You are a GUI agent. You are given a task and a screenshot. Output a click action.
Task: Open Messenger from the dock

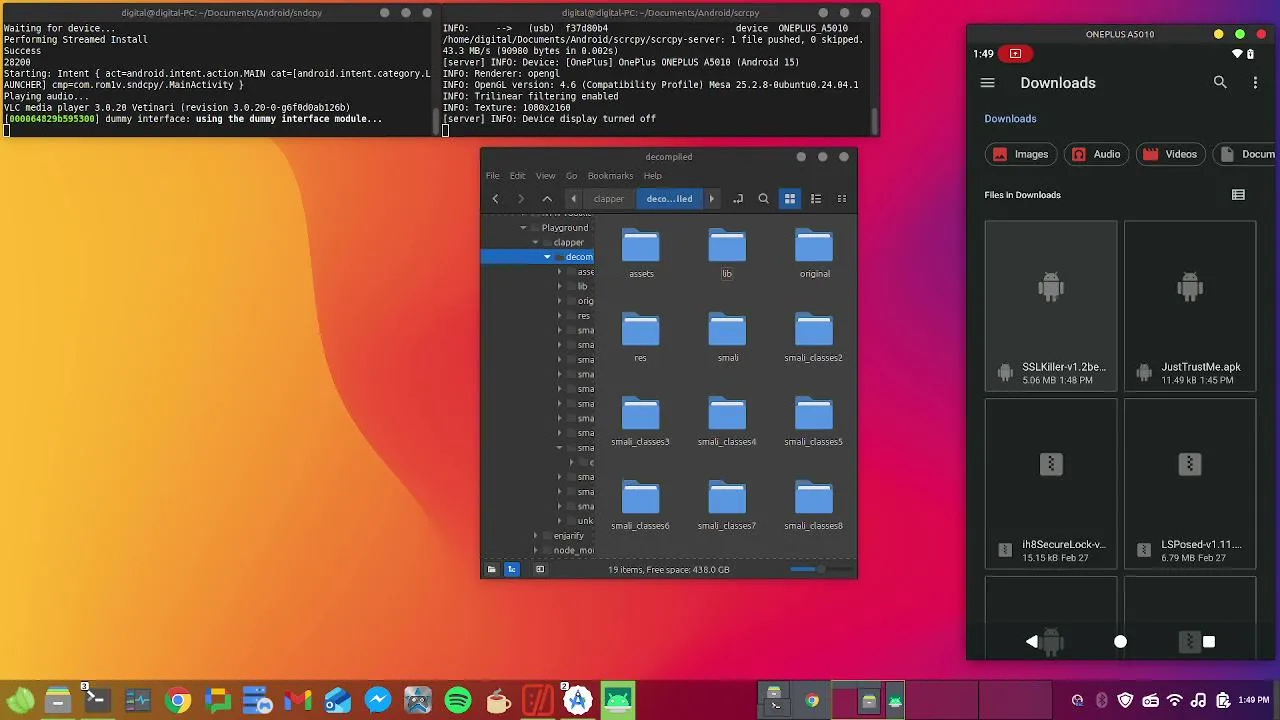(x=378, y=701)
